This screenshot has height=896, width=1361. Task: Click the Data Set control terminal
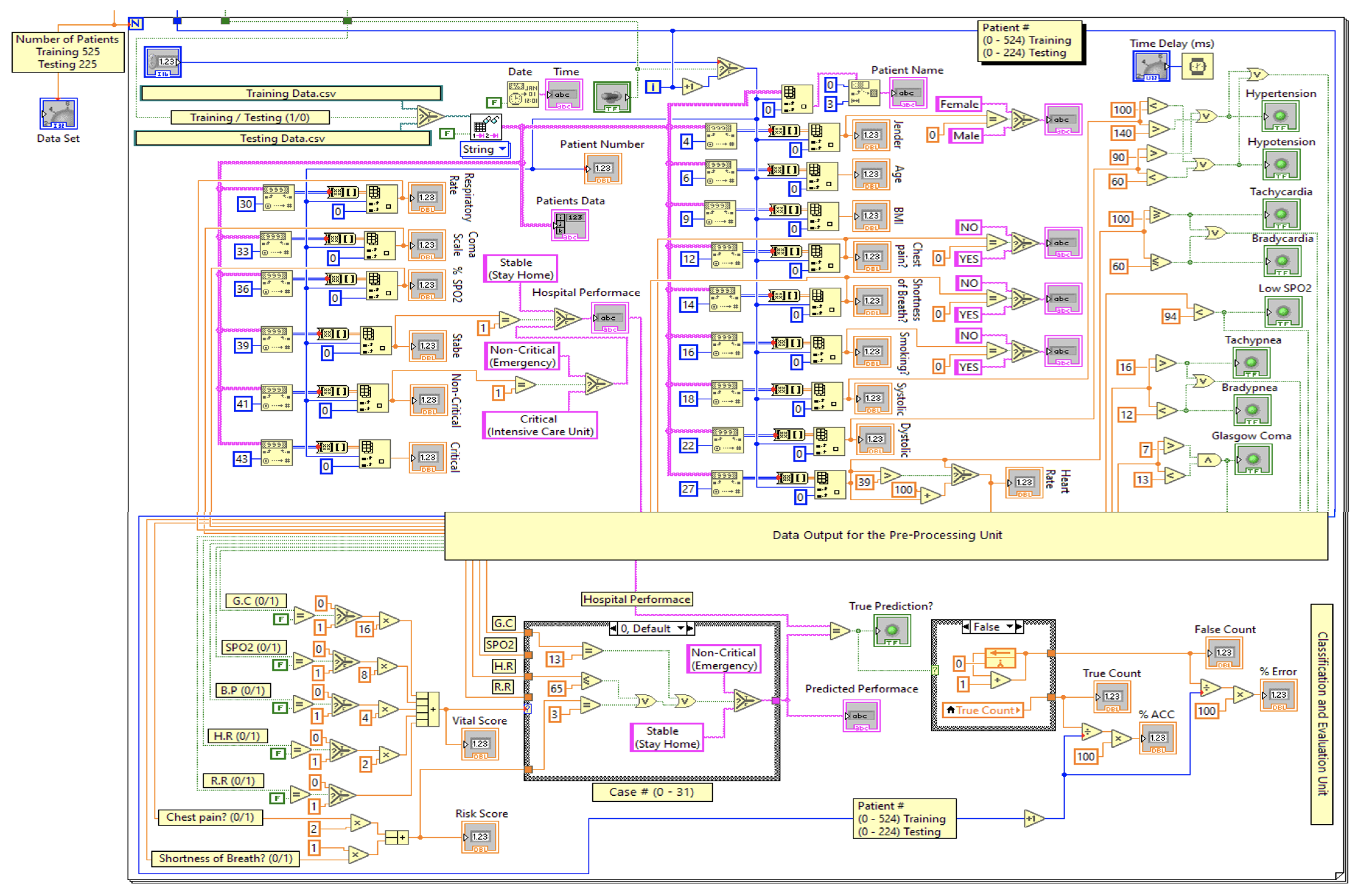tap(58, 113)
